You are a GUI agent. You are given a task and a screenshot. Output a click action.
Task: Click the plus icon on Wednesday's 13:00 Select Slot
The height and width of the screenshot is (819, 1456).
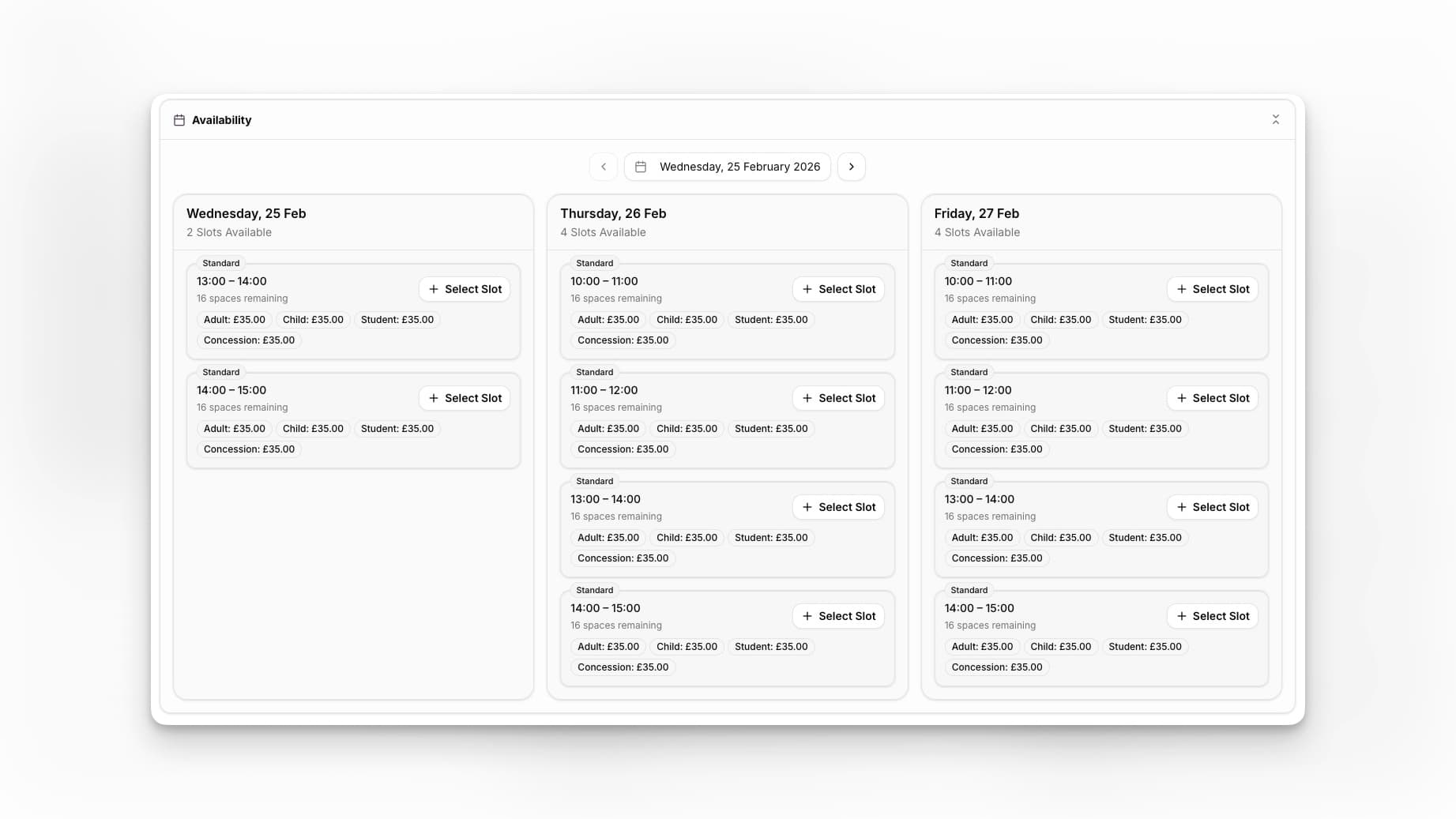coord(434,289)
